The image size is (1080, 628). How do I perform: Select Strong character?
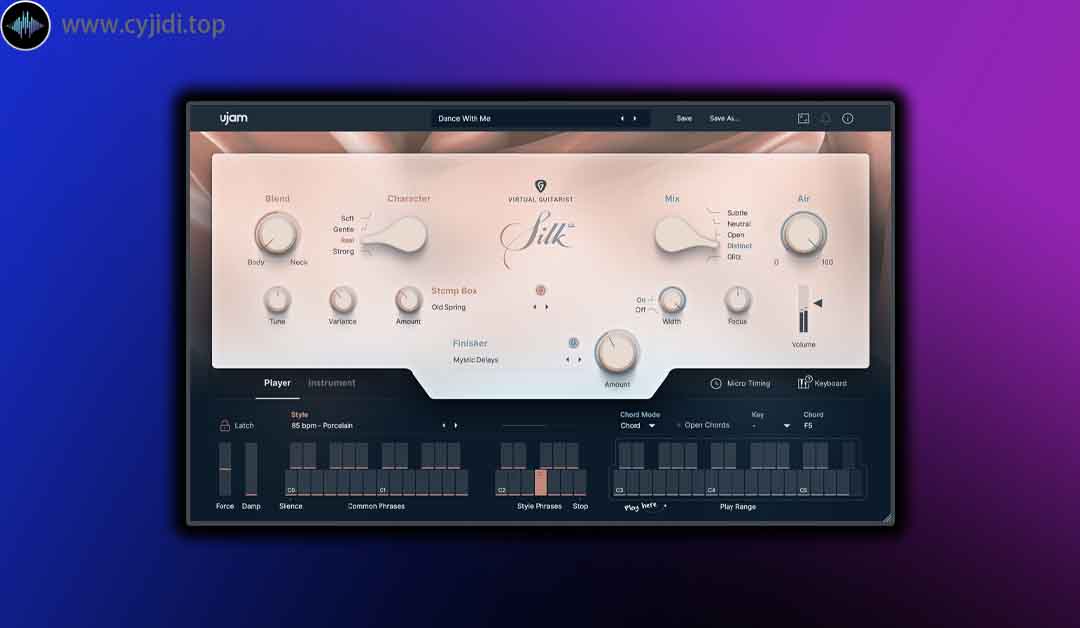(x=344, y=251)
